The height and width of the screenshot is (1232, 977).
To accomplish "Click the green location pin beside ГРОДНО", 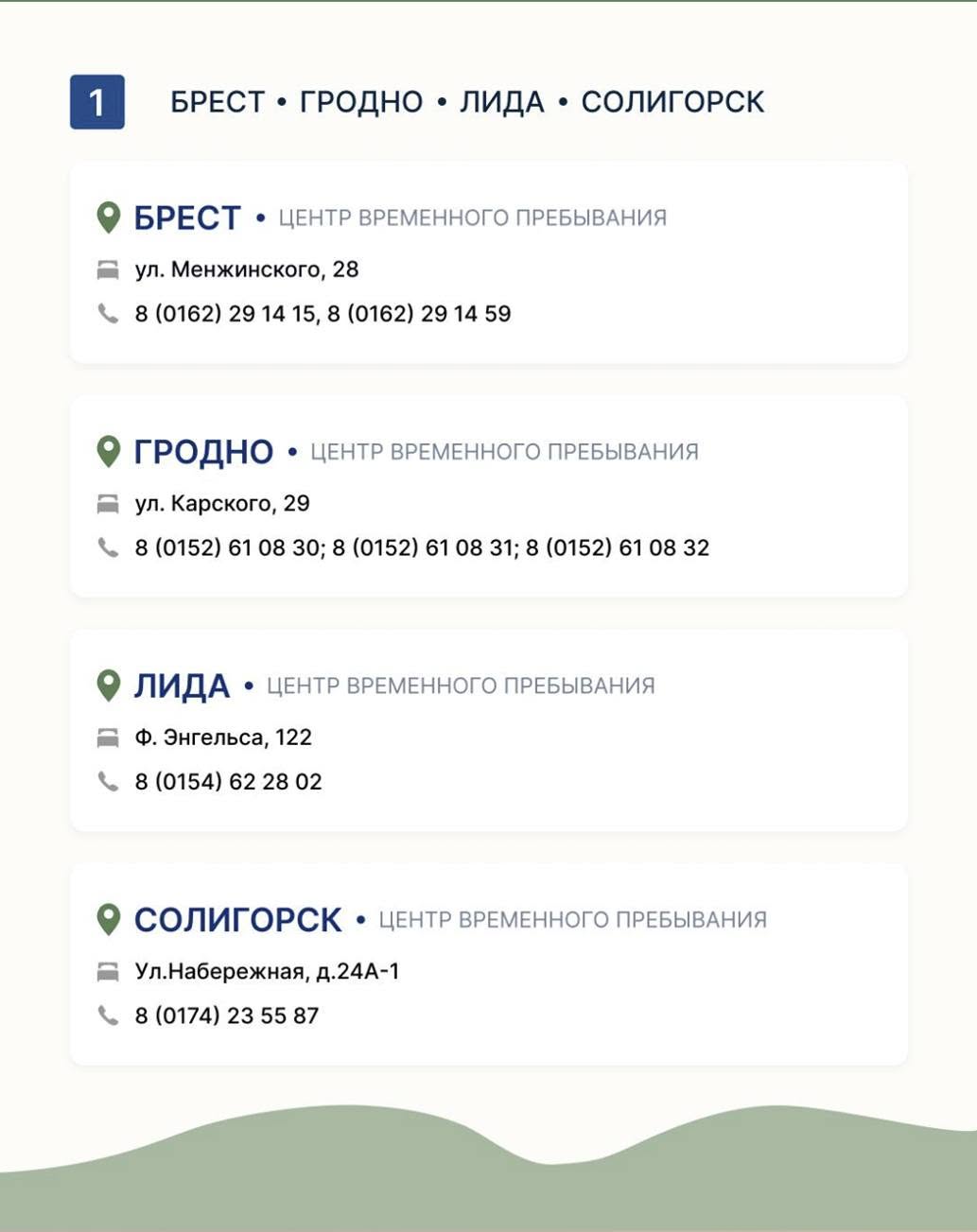I will (109, 451).
